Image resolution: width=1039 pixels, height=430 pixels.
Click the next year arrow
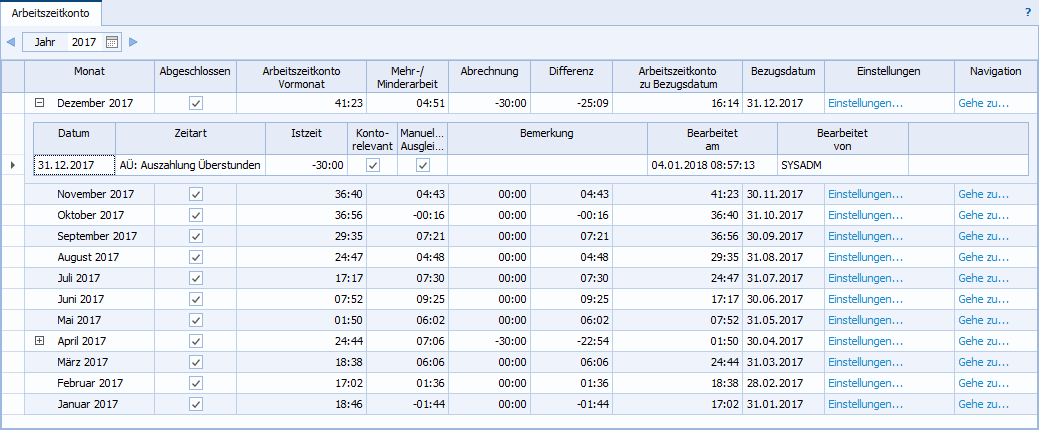(133, 42)
